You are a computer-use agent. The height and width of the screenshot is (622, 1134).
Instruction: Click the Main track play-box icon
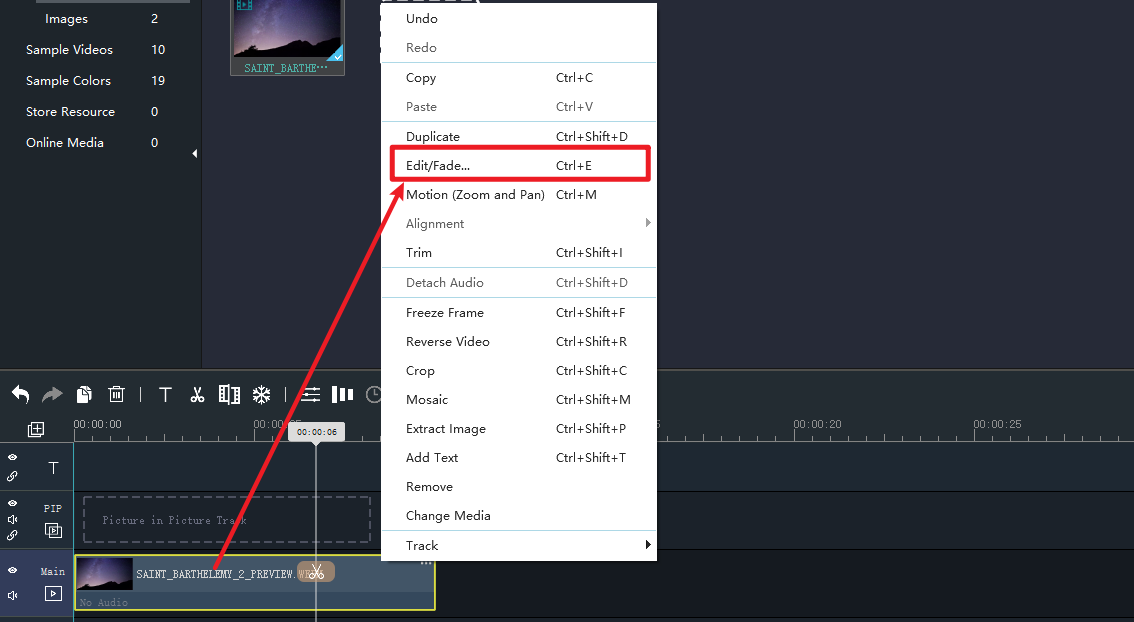53,593
